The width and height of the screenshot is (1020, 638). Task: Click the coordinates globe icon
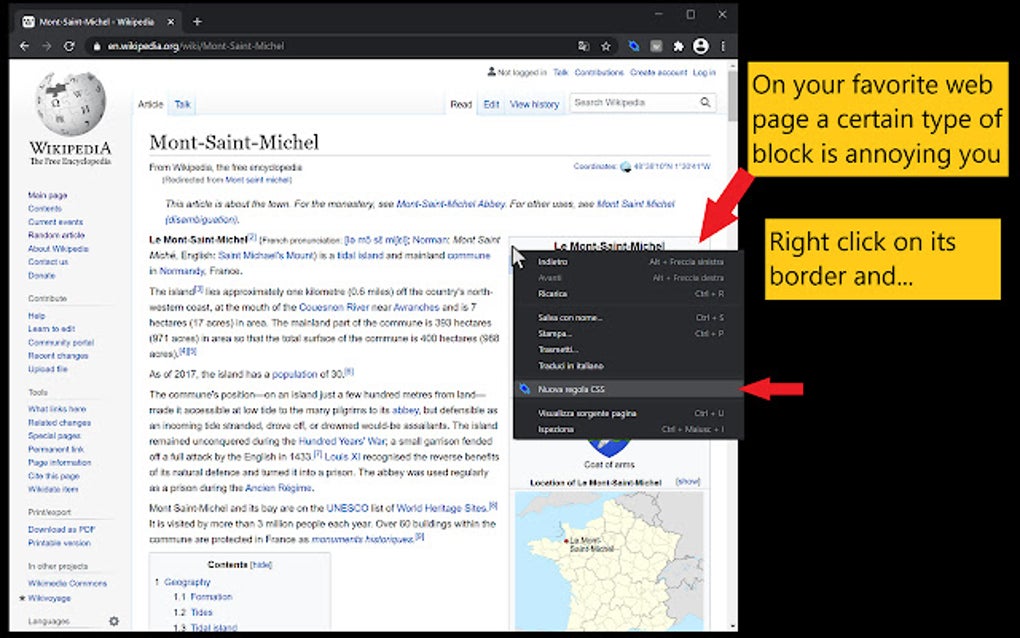(626, 166)
